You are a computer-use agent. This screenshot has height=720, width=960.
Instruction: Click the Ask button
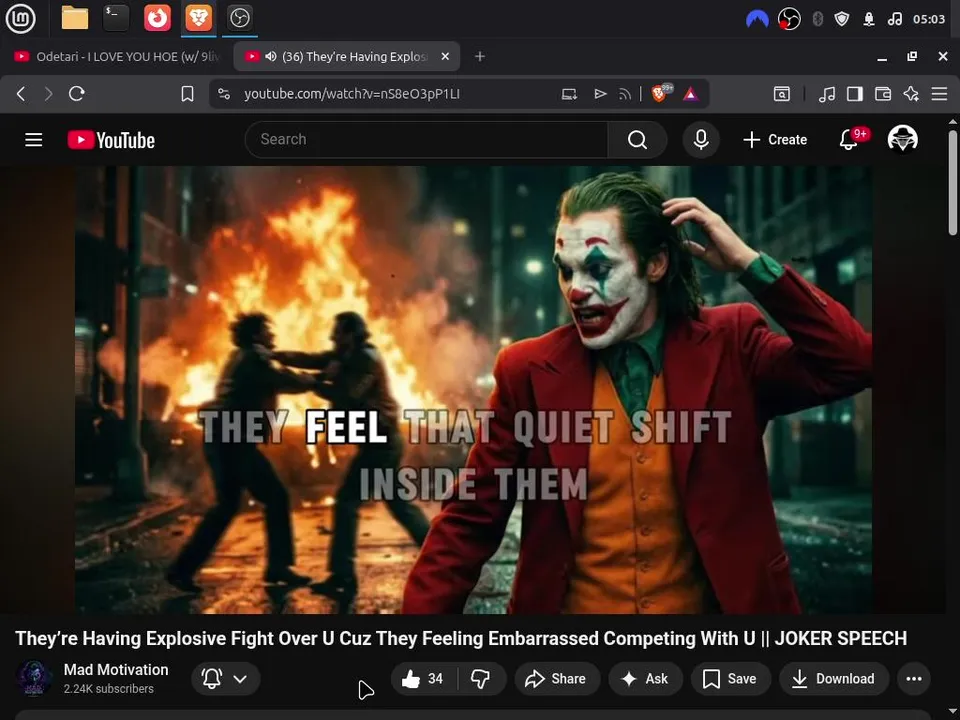(x=645, y=678)
